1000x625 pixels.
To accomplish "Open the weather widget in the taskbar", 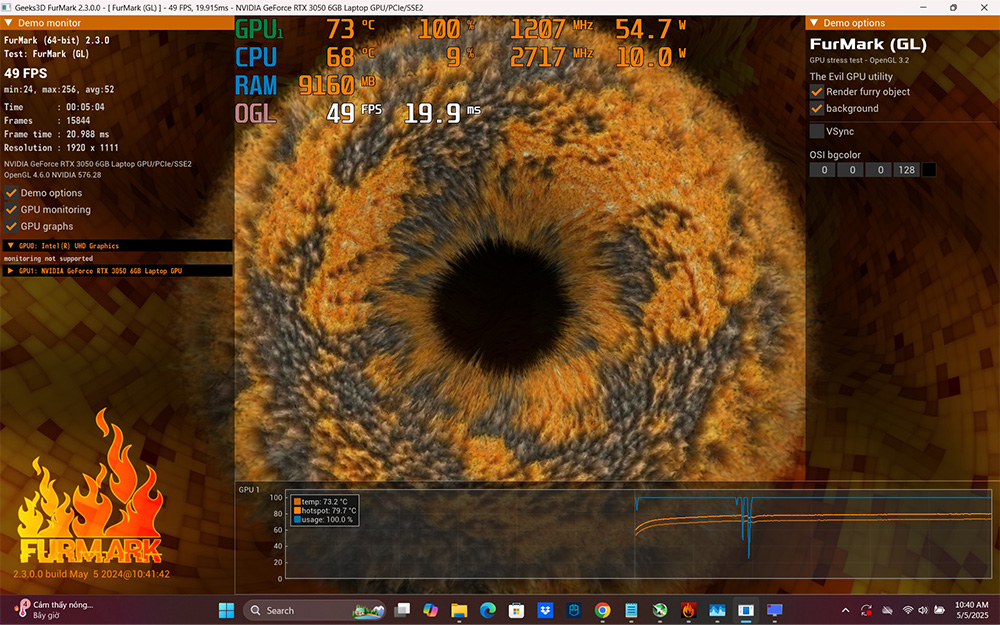I will [x=54, y=610].
